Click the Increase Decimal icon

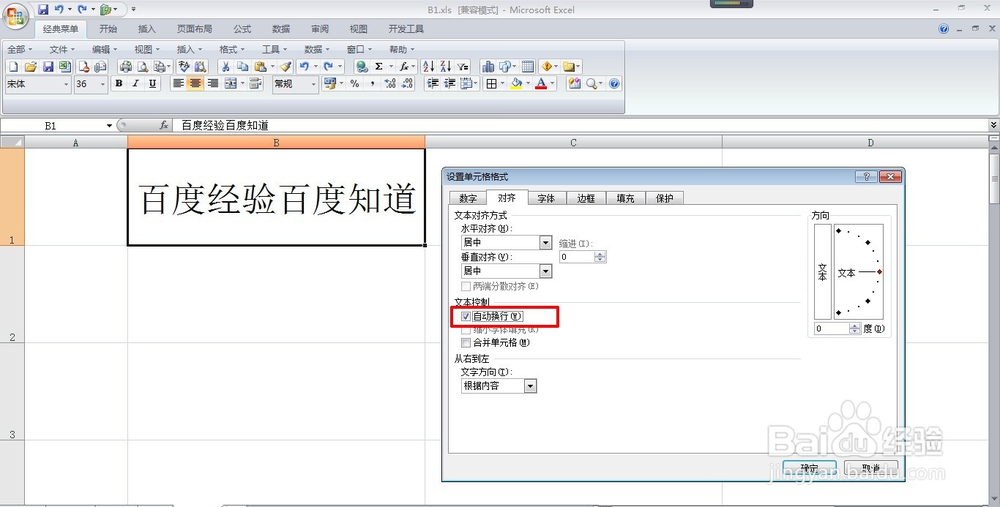click(390, 84)
